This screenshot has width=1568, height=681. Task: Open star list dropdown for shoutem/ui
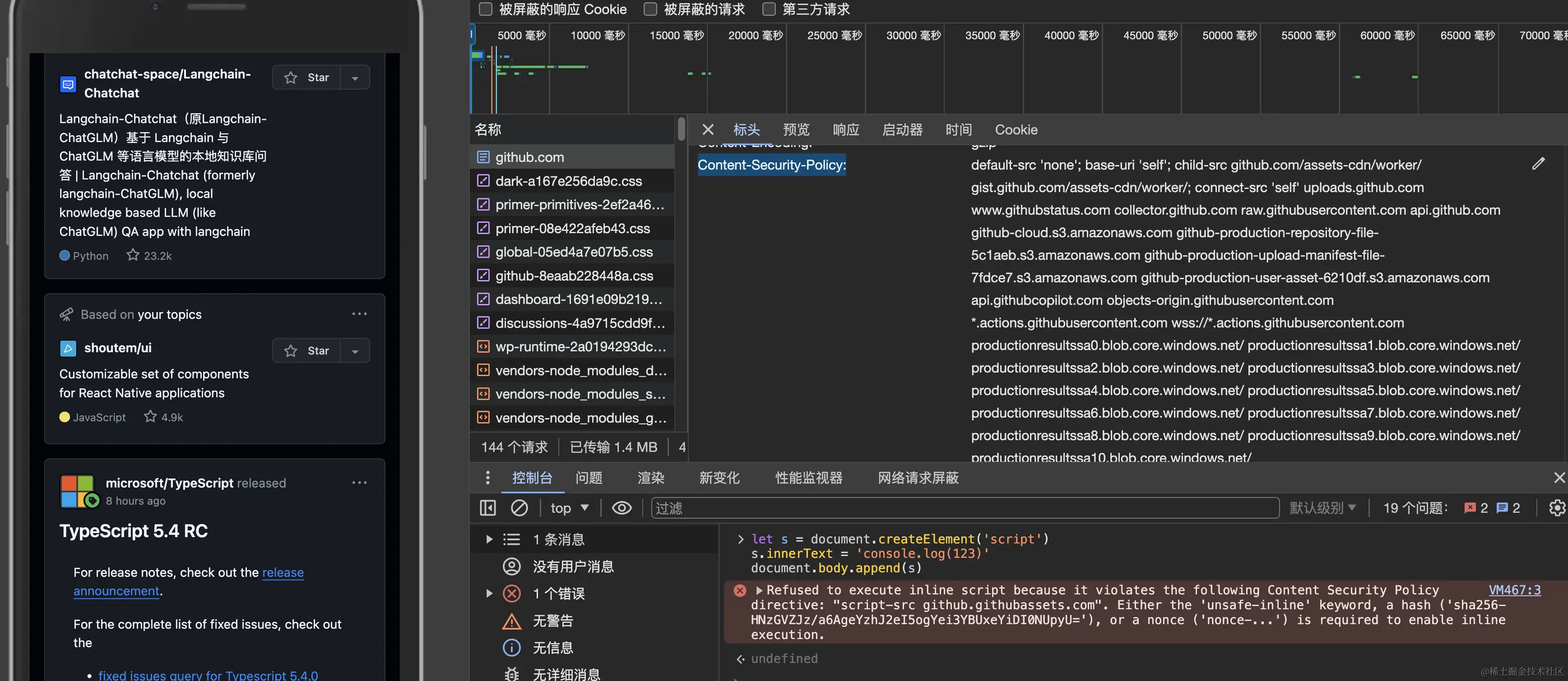click(x=355, y=350)
